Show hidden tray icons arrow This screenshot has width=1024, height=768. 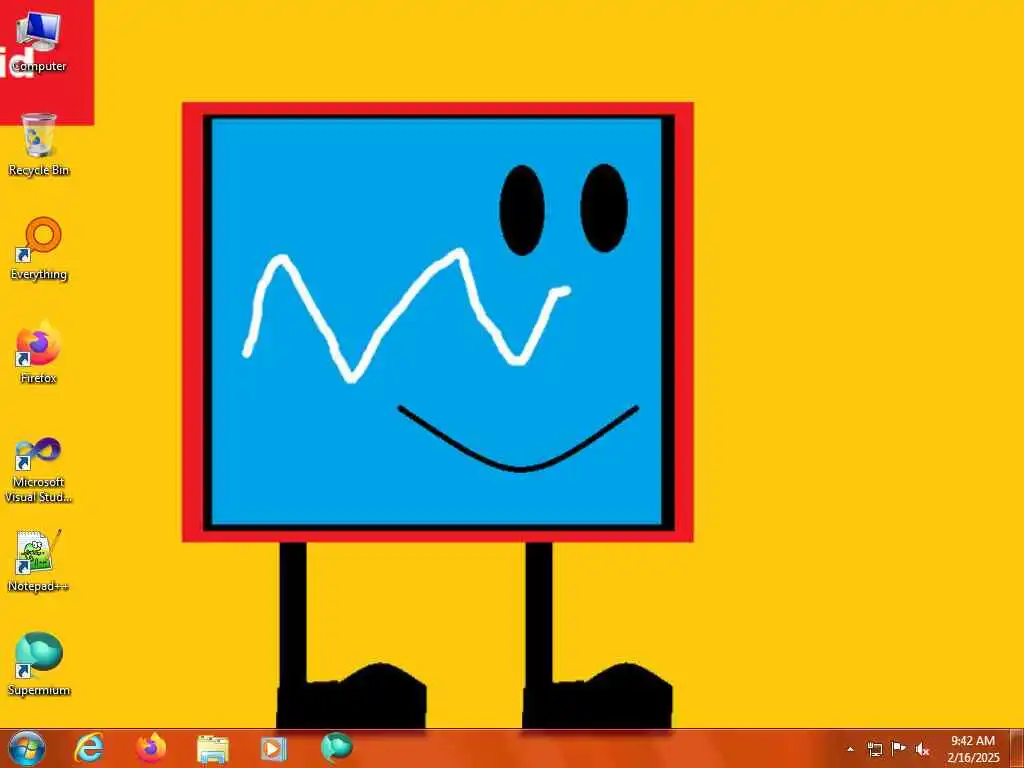point(850,749)
